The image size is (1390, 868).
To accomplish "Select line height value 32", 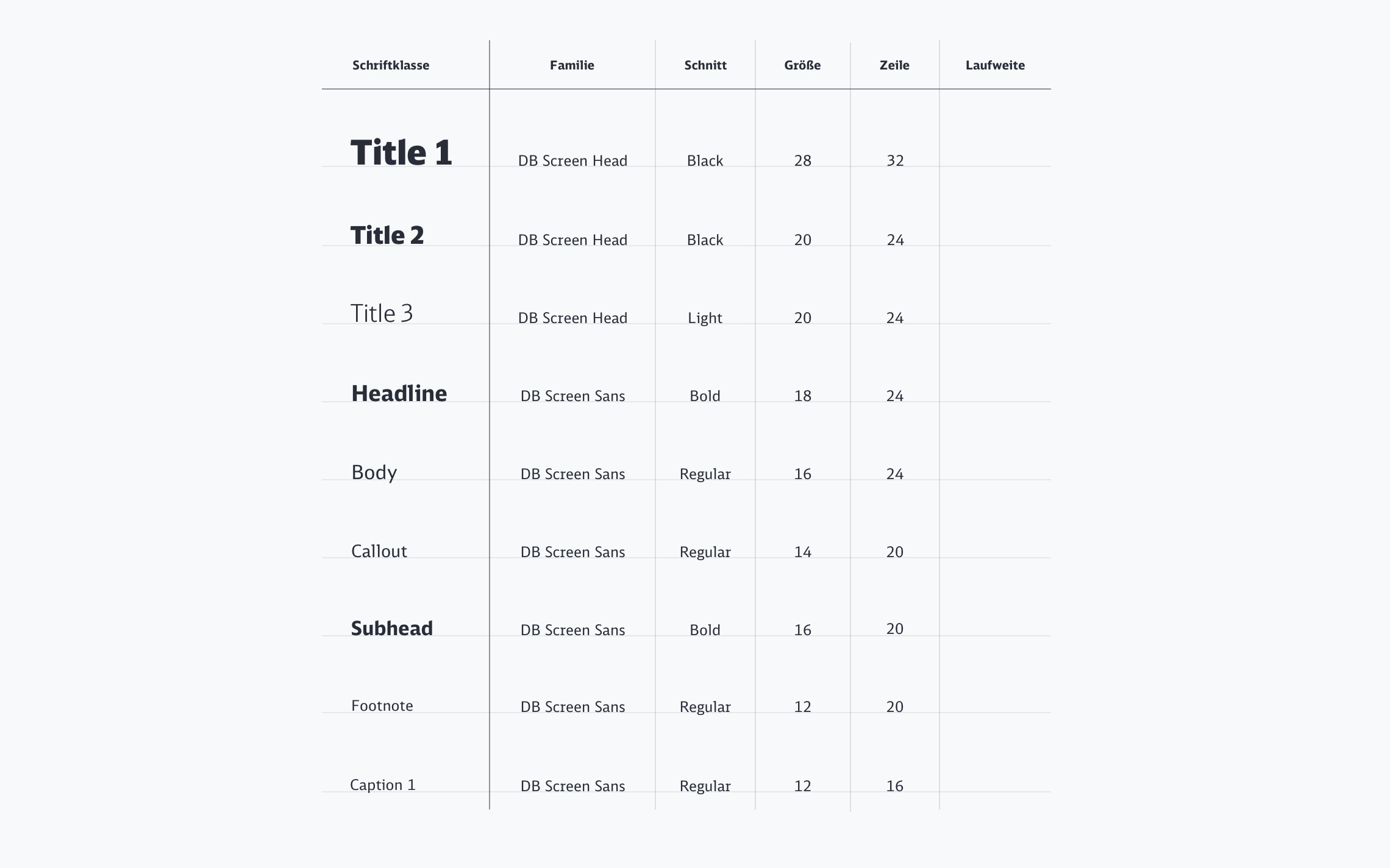I will click(x=895, y=161).
